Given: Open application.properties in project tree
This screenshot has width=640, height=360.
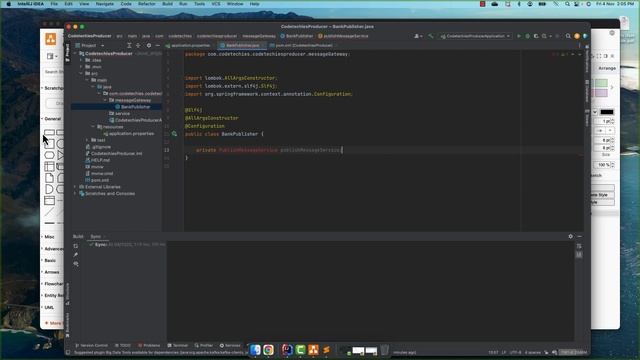Looking at the screenshot, I should [128, 133].
